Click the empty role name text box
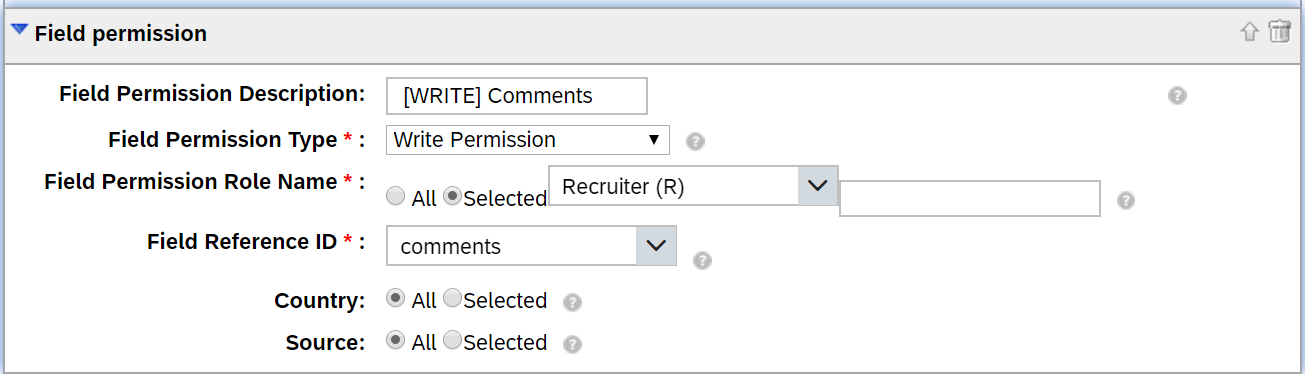The width and height of the screenshot is (1305, 374). (970, 198)
